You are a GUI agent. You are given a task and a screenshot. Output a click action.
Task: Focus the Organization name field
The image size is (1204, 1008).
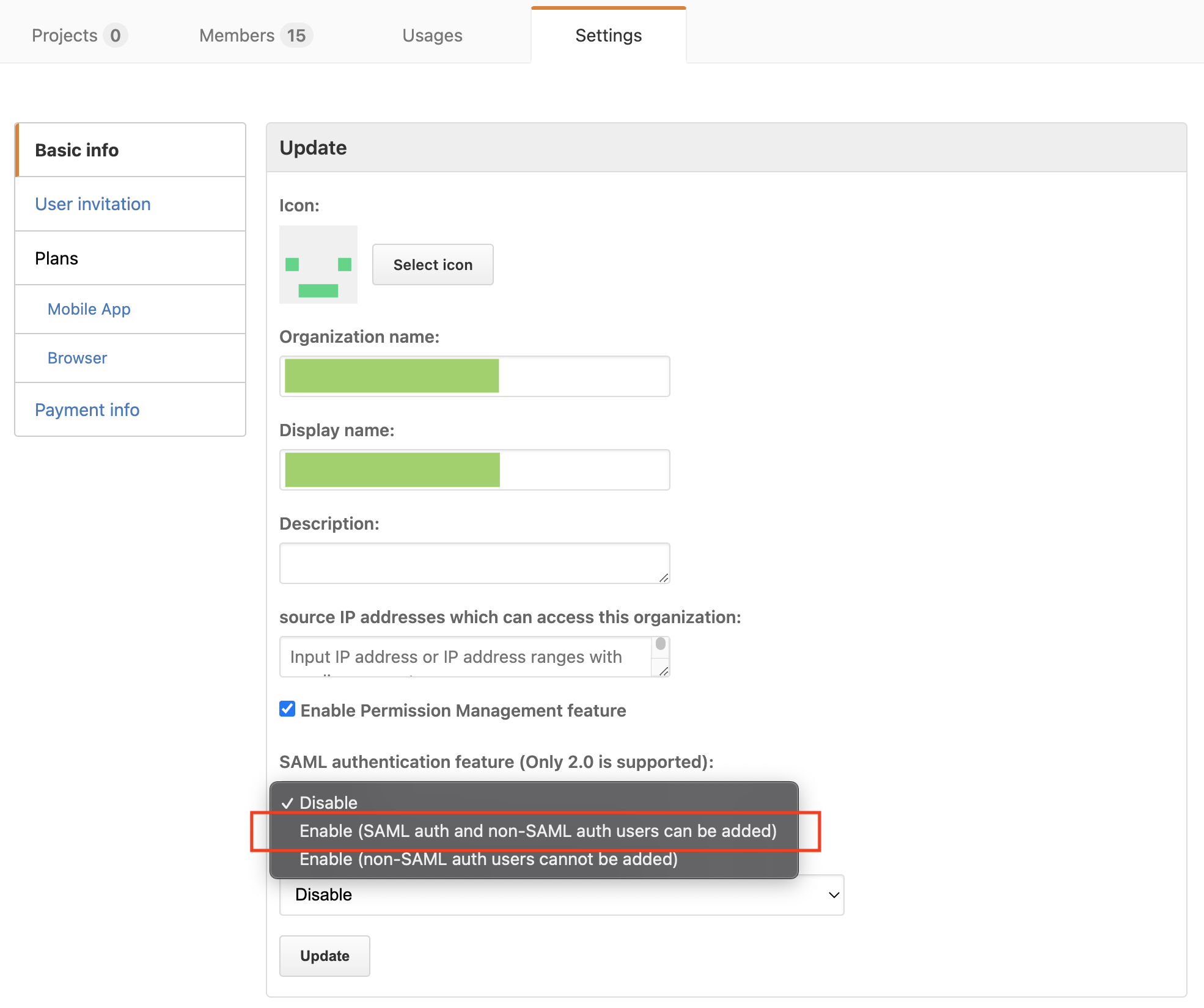click(x=474, y=376)
